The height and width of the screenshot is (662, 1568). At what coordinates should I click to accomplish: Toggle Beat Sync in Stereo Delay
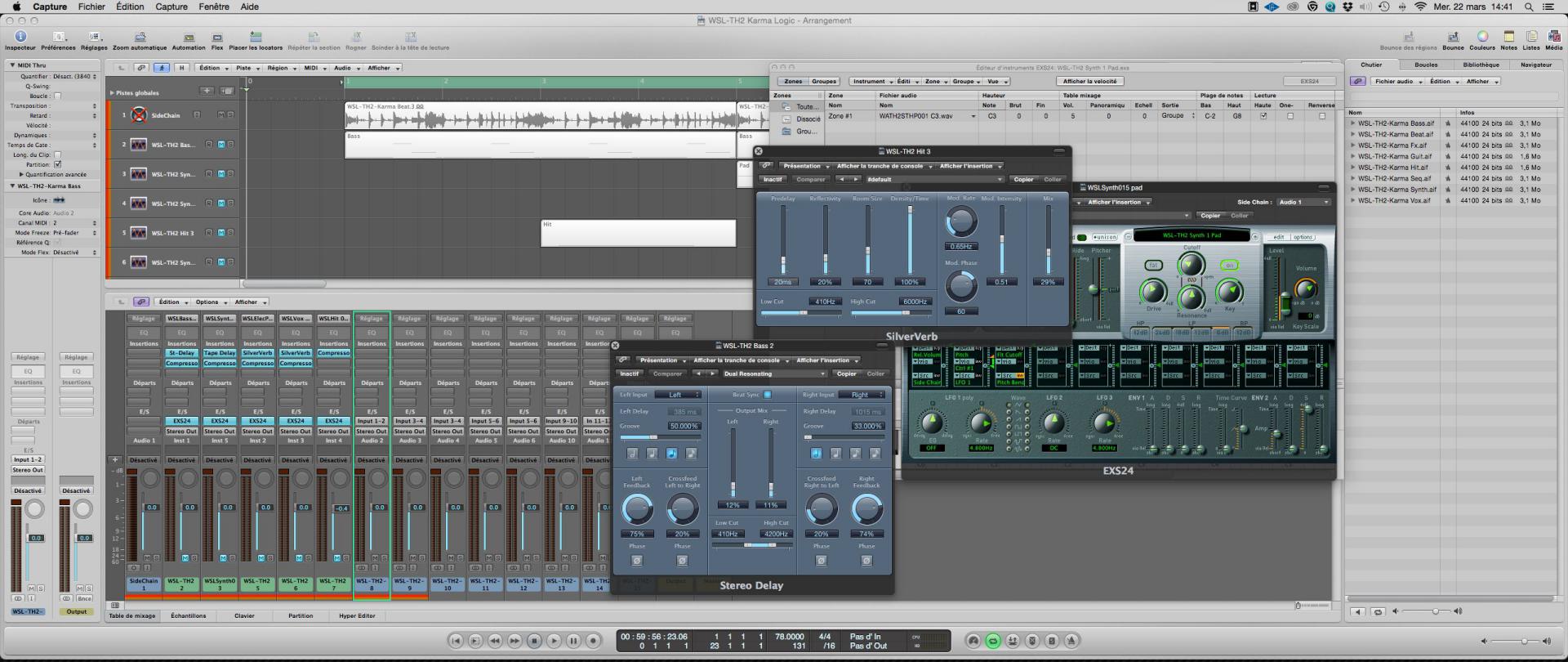click(767, 395)
